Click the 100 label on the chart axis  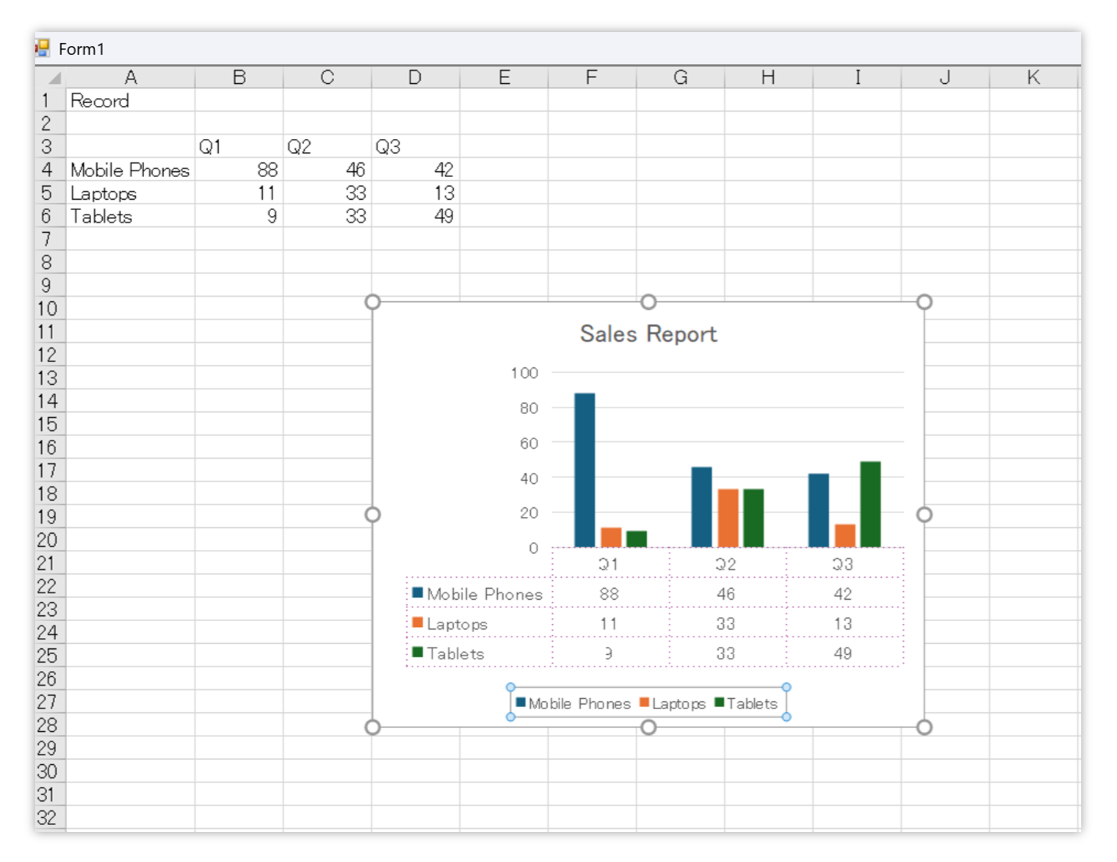524,373
